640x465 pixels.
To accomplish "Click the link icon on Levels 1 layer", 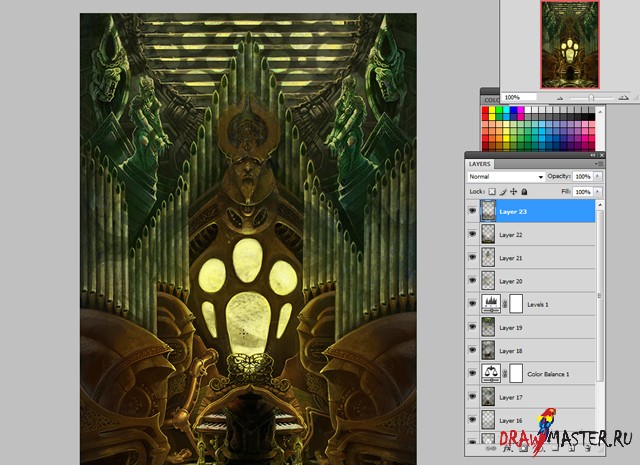I will coord(505,304).
